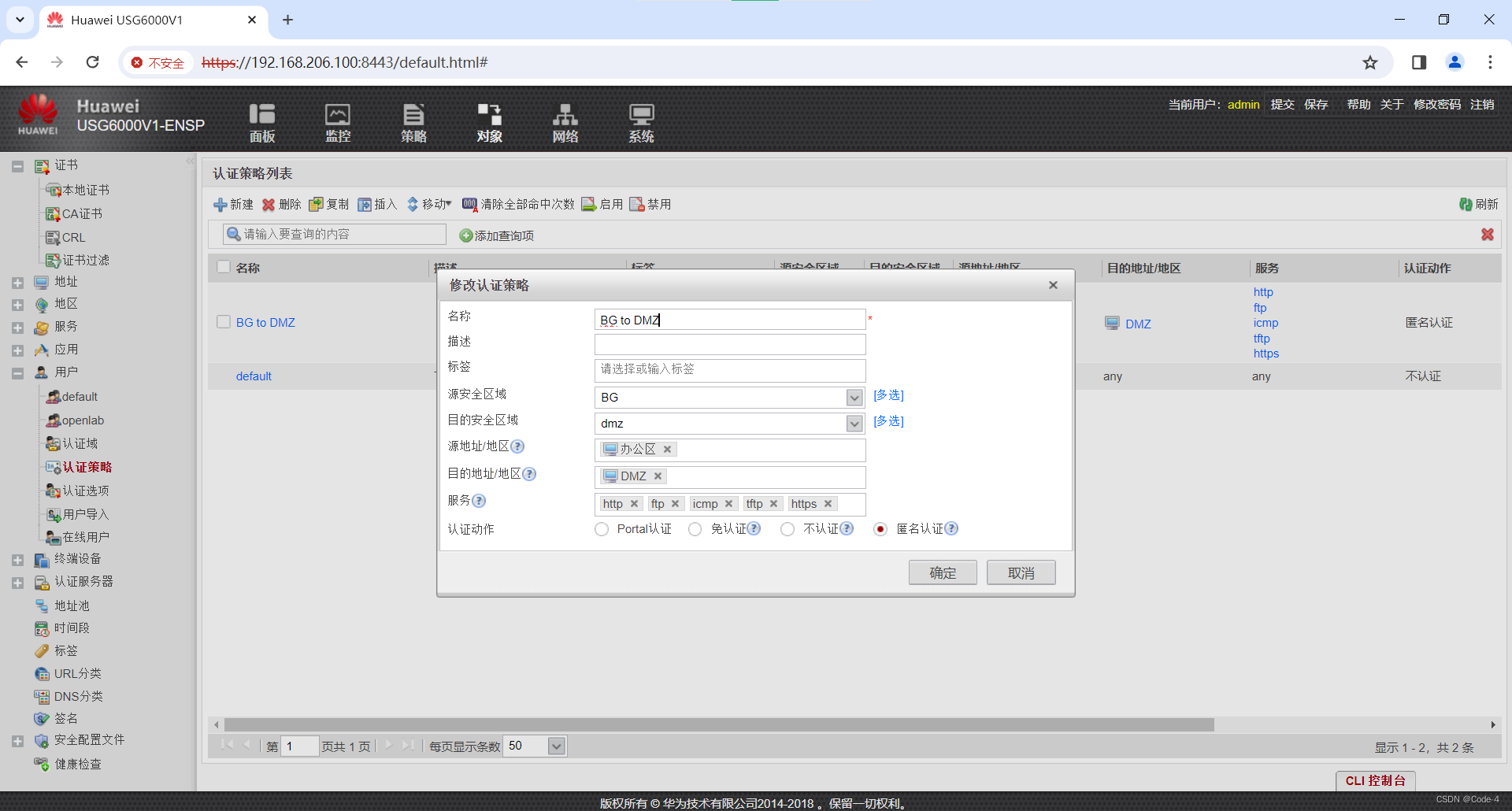1512x811 pixels.
Task: Click the 取消 cancel button
Action: [1021, 572]
